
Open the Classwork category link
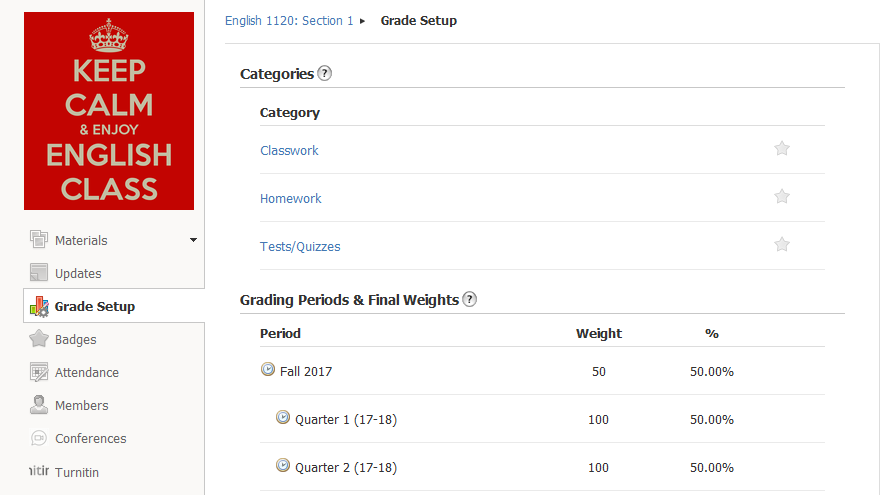[x=289, y=150]
